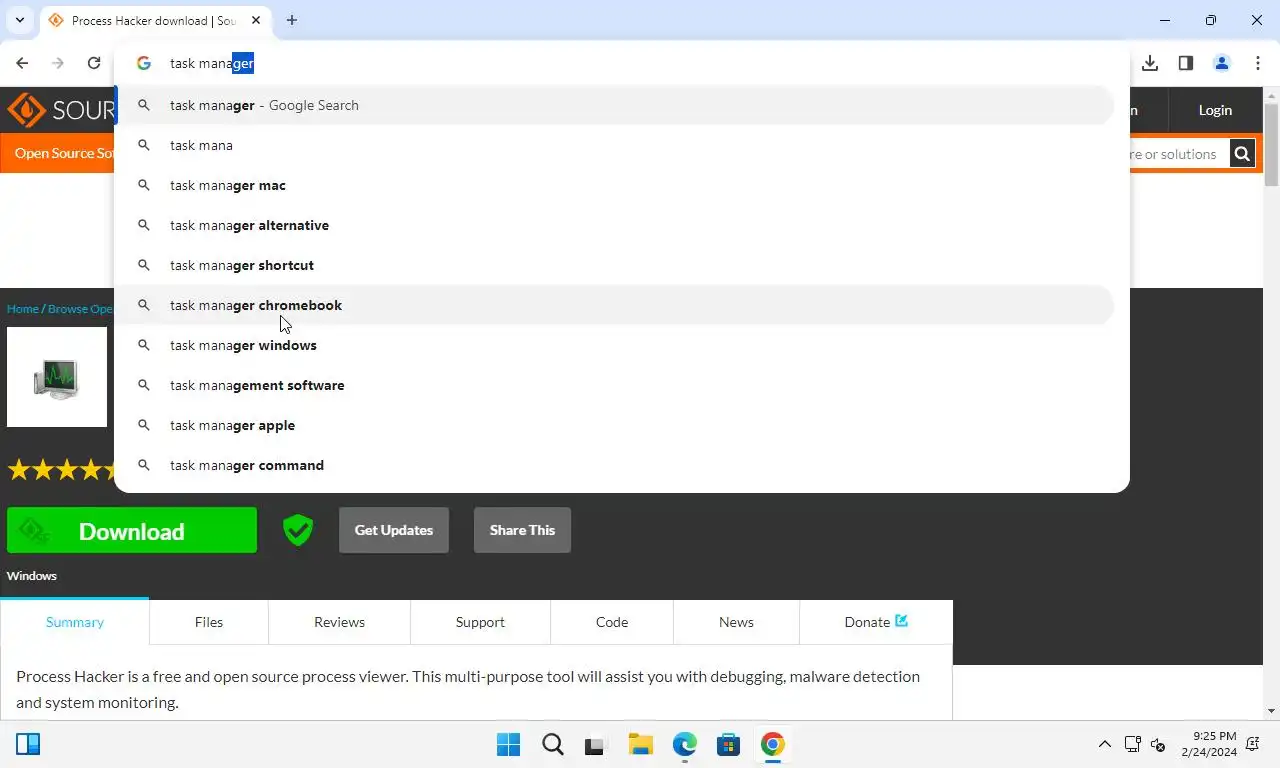Close the Process Hacker download tab

tap(256, 20)
